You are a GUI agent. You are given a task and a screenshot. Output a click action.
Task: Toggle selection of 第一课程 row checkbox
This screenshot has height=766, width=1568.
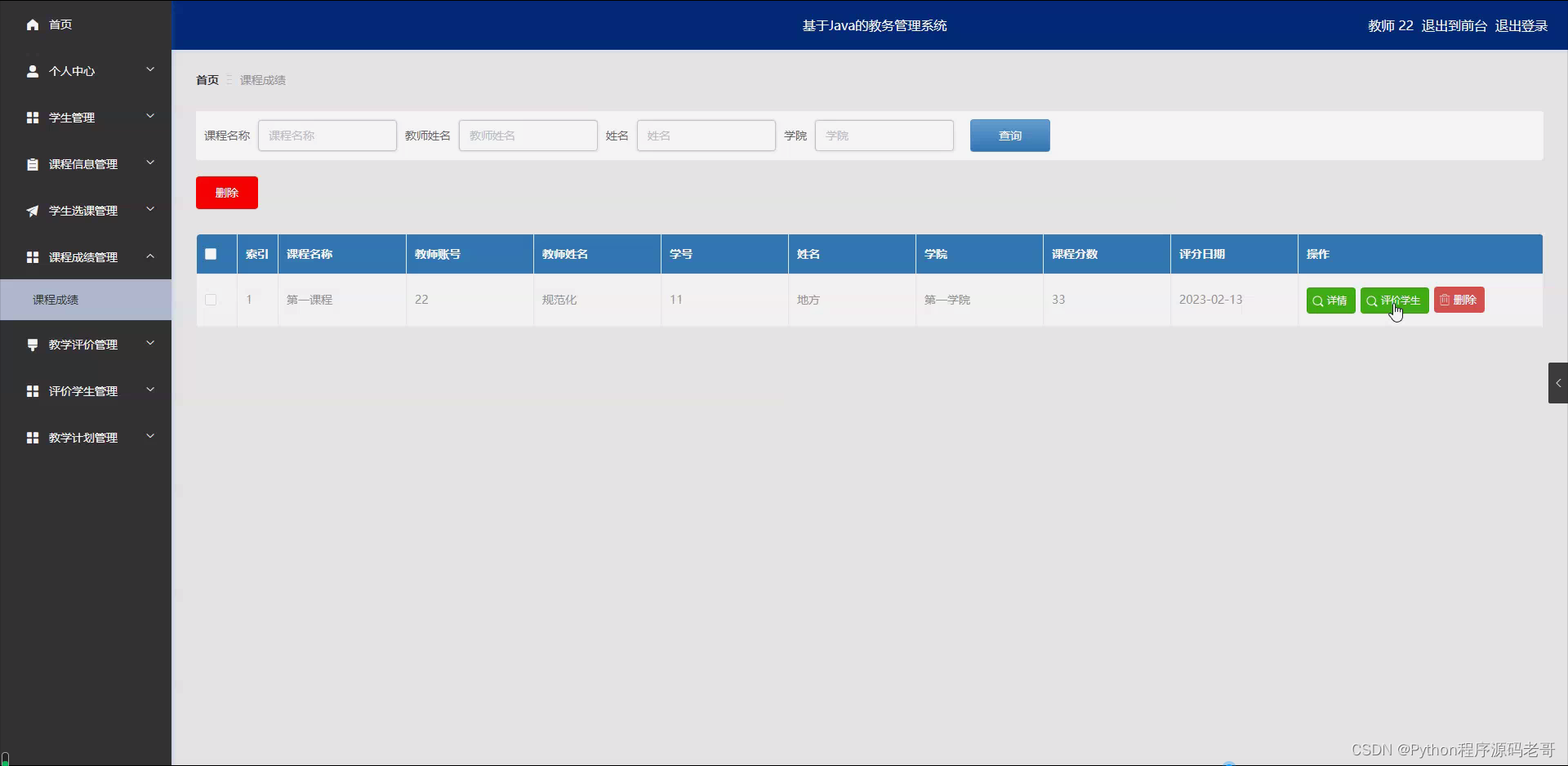pyautogui.click(x=210, y=300)
